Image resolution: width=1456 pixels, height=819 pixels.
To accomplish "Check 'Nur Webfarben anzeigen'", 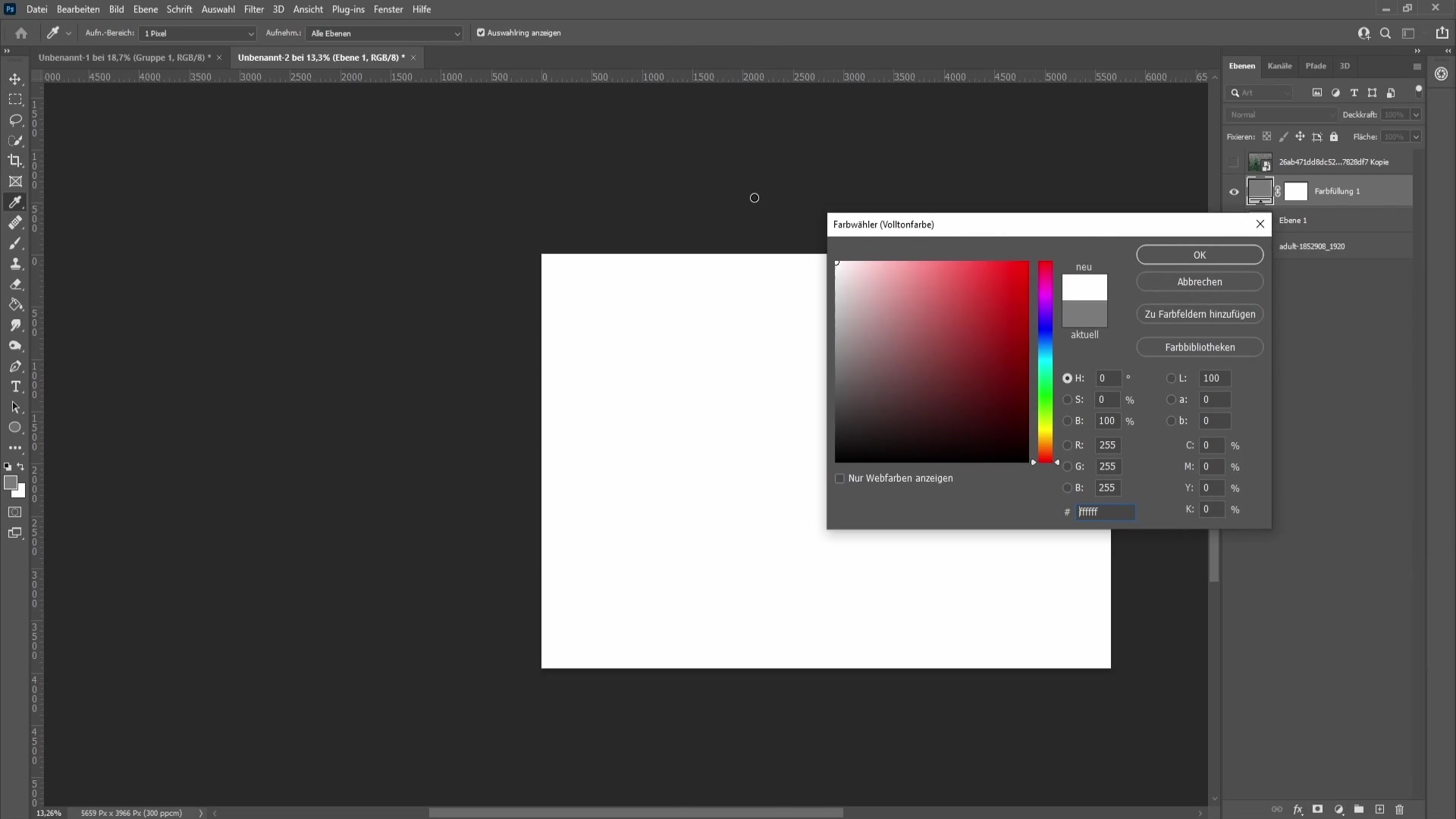I will click(x=839, y=479).
